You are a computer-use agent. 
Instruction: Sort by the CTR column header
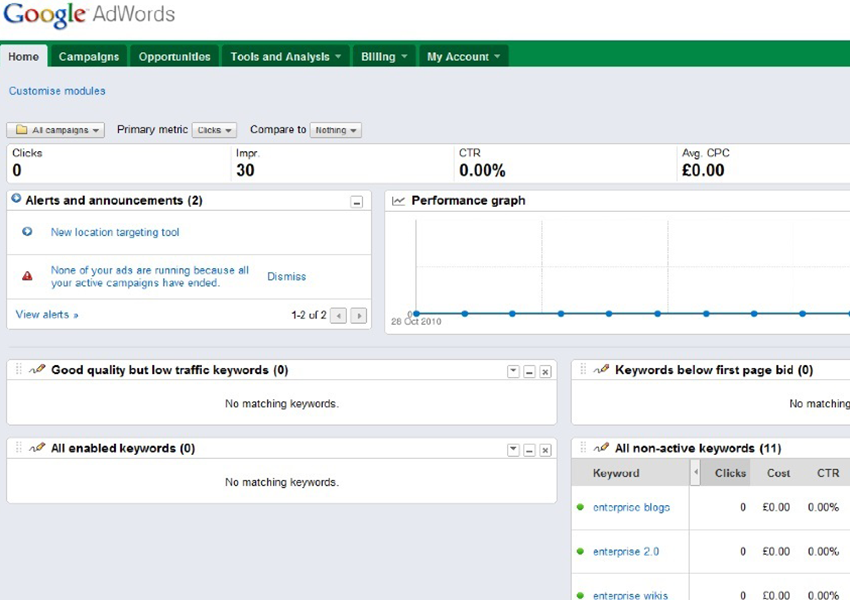(x=828, y=473)
